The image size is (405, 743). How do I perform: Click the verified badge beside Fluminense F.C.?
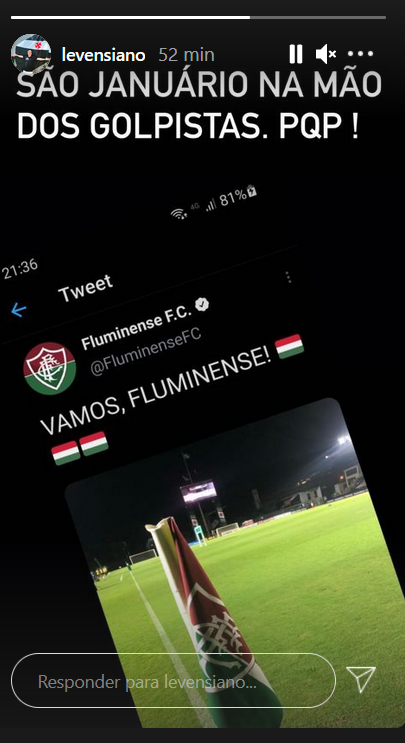point(203,304)
